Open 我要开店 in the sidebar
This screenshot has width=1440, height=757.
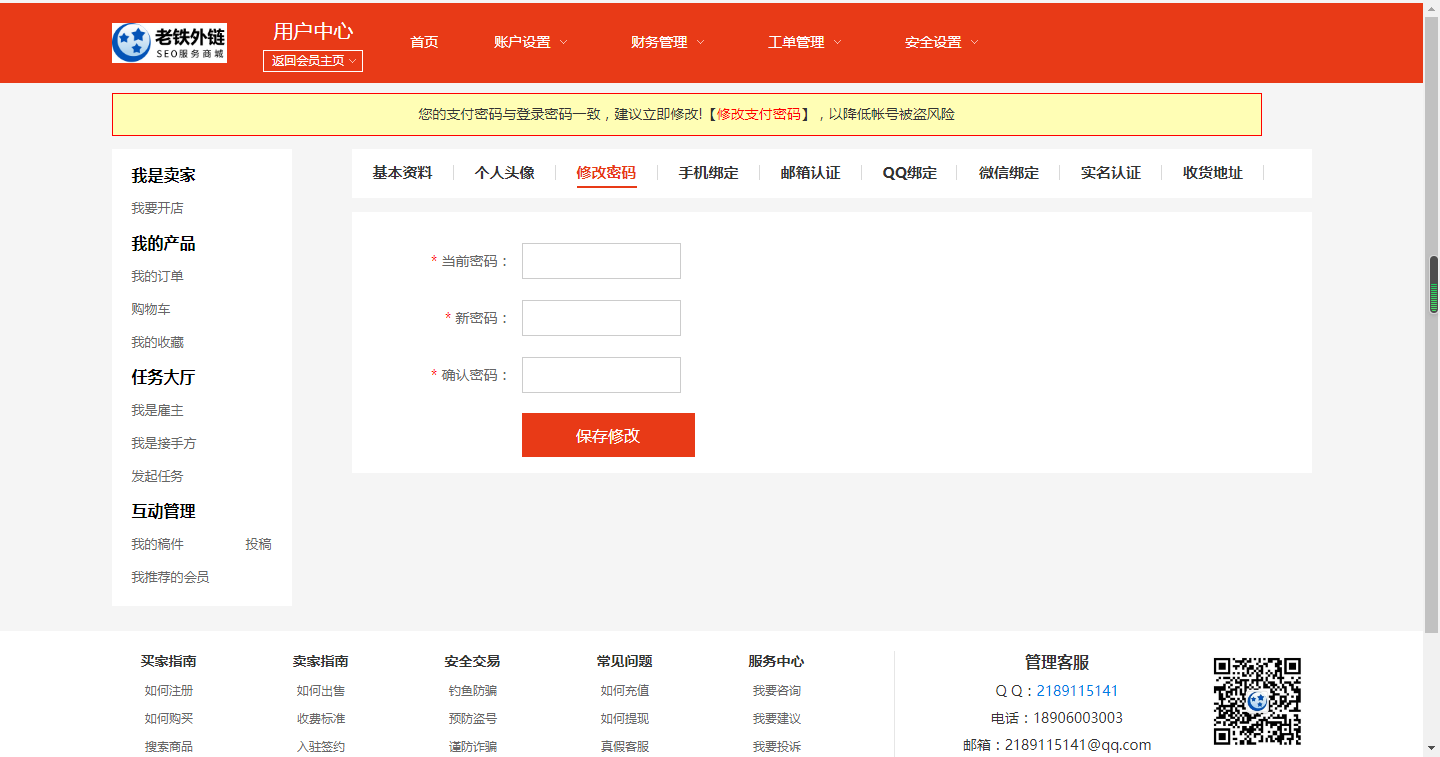point(155,207)
